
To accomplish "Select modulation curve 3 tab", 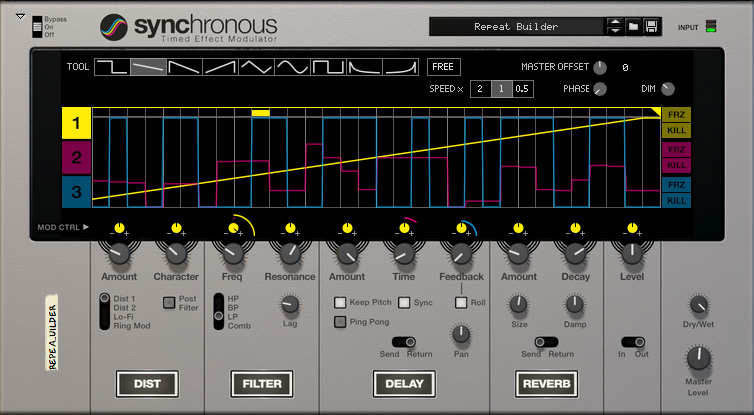I will pos(76,191).
